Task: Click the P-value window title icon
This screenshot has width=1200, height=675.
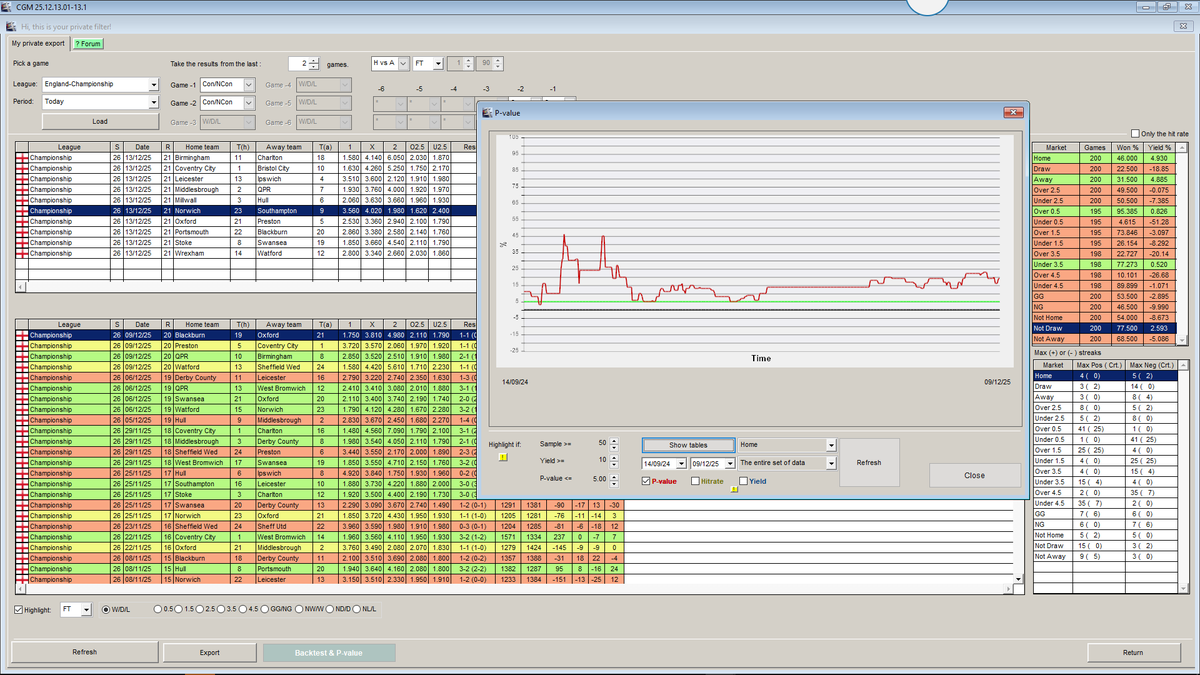Action: click(487, 113)
